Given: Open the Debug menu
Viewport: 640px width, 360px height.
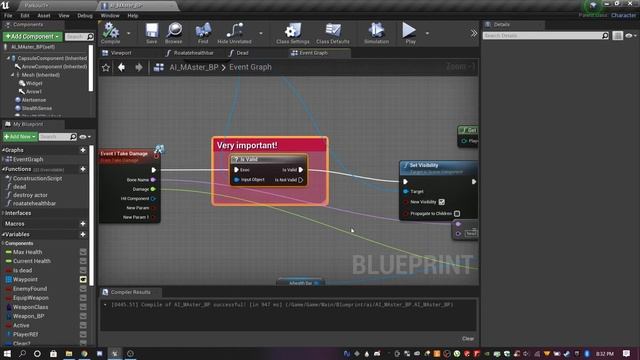Looking at the screenshot, I should point(85,16).
